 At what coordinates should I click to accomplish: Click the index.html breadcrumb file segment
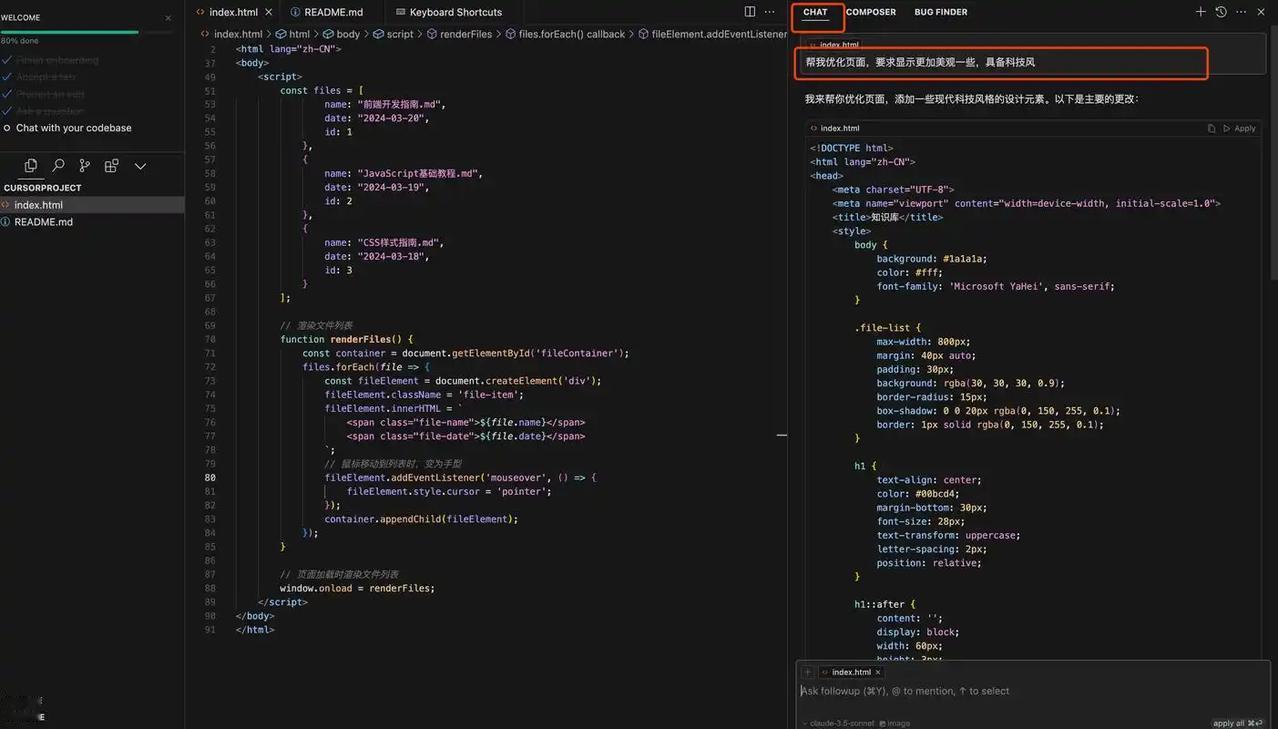[232, 34]
